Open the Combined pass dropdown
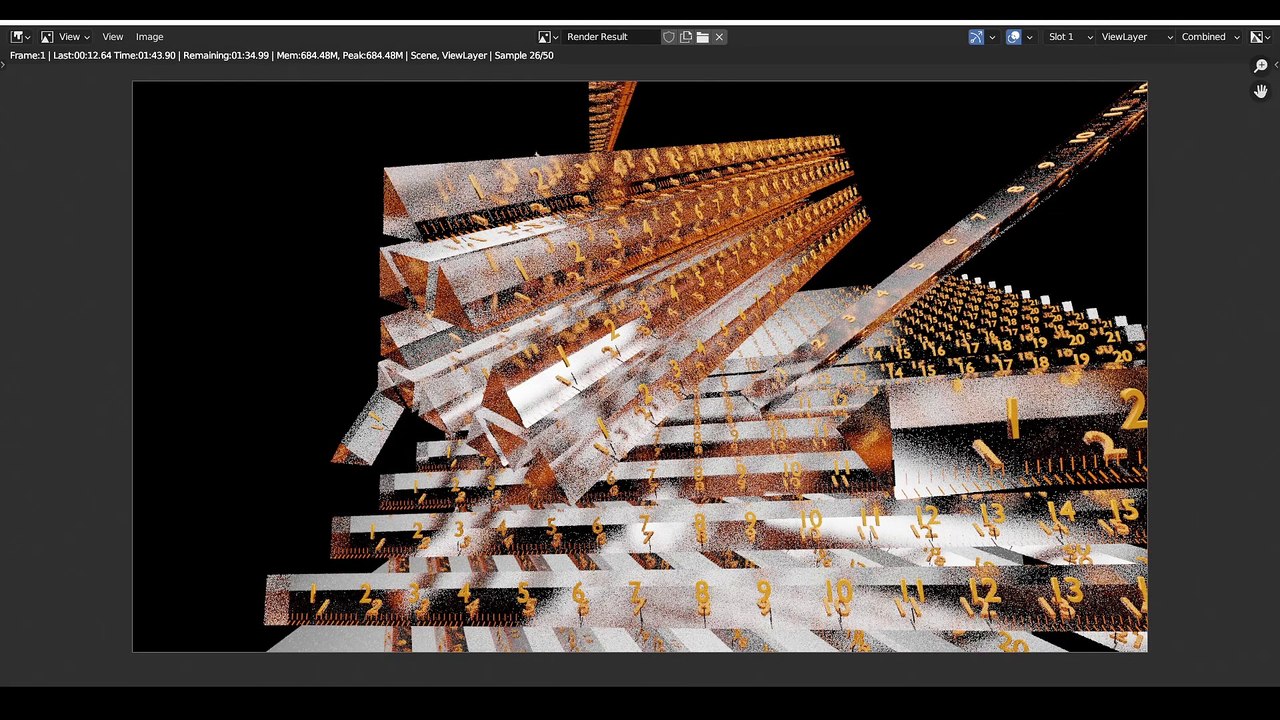The image size is (1280, 720). pos(1210,37)
